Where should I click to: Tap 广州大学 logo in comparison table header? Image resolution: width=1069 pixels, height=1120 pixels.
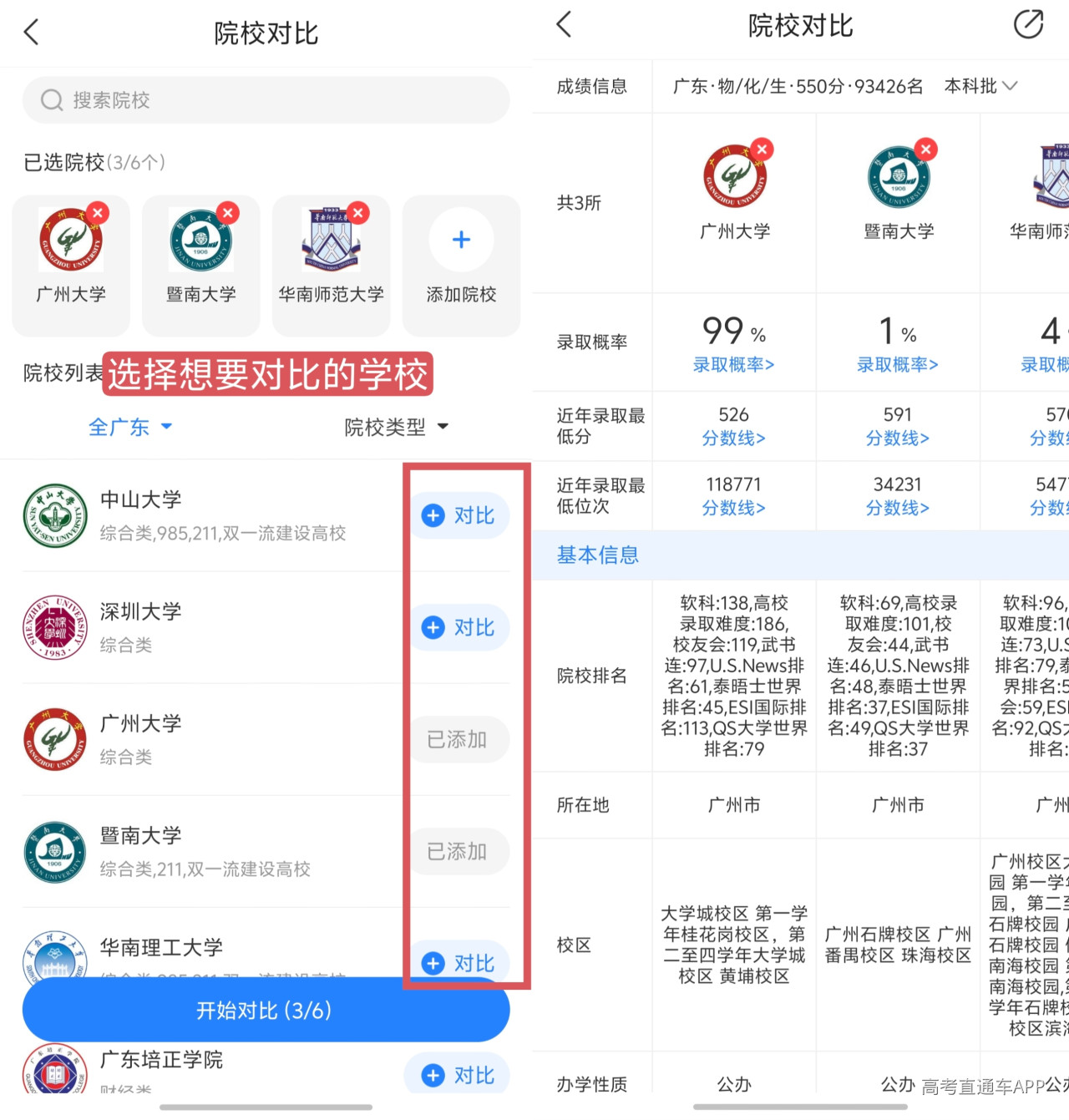pyautogui.click(x=735, y=176)
